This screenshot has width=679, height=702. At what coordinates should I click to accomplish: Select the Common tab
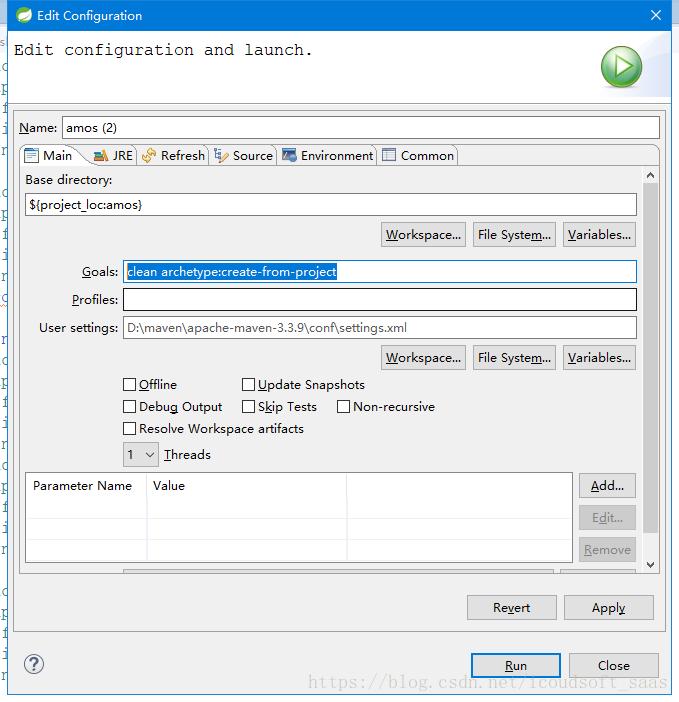[x=418, y=155]
